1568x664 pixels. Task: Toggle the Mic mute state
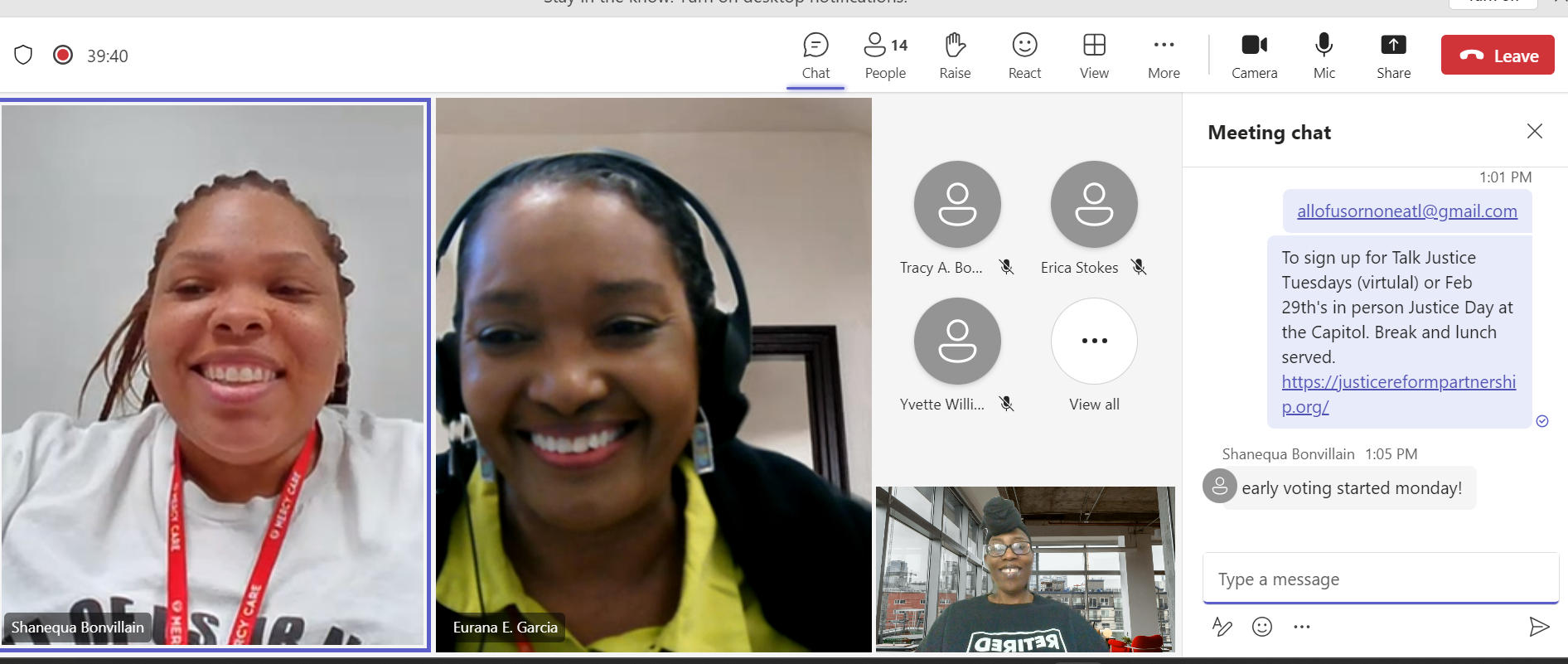click(1324, 56)
